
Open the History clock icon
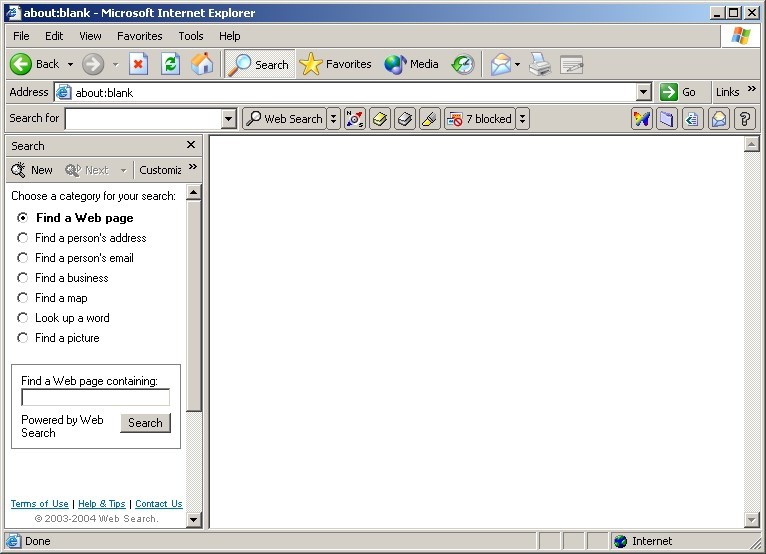[x=463, y=64]
